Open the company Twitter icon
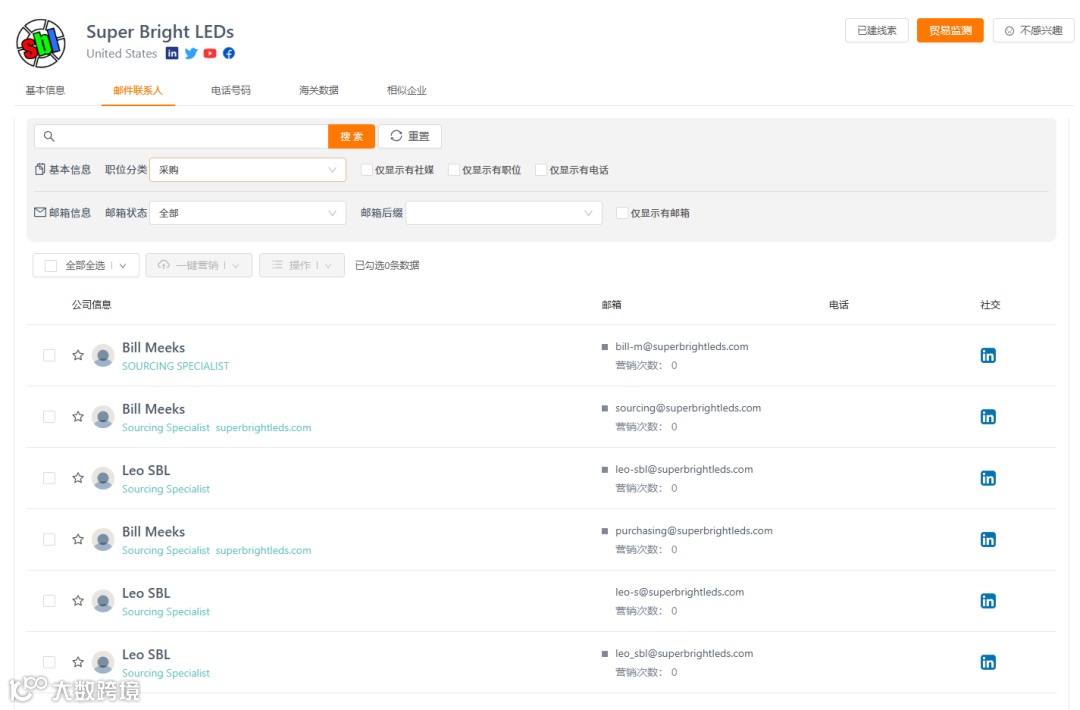Viewport: 1080px width, 710px height. 191,53
